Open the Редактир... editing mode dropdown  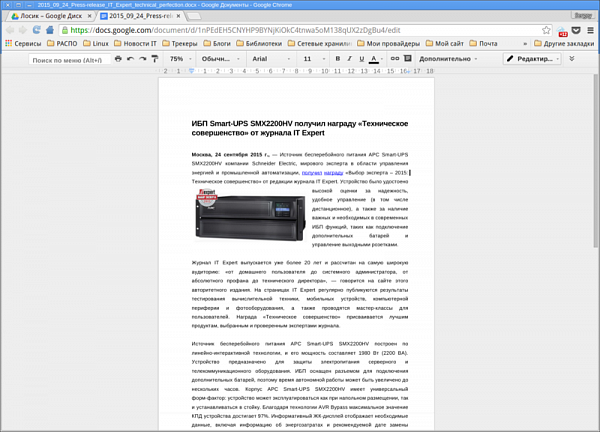532,59
